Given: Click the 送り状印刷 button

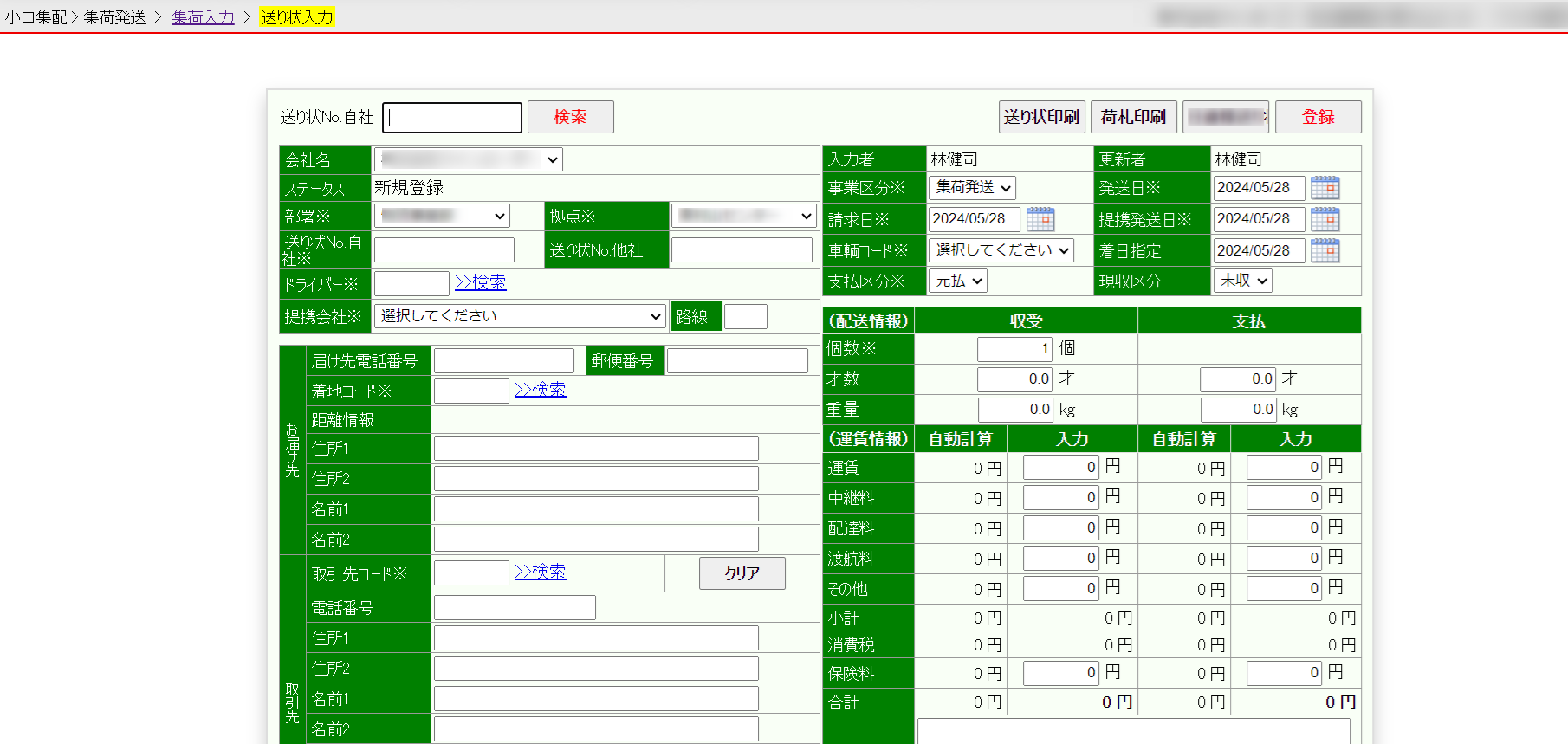Looking at the screenshot, I should click(1041, 117).
